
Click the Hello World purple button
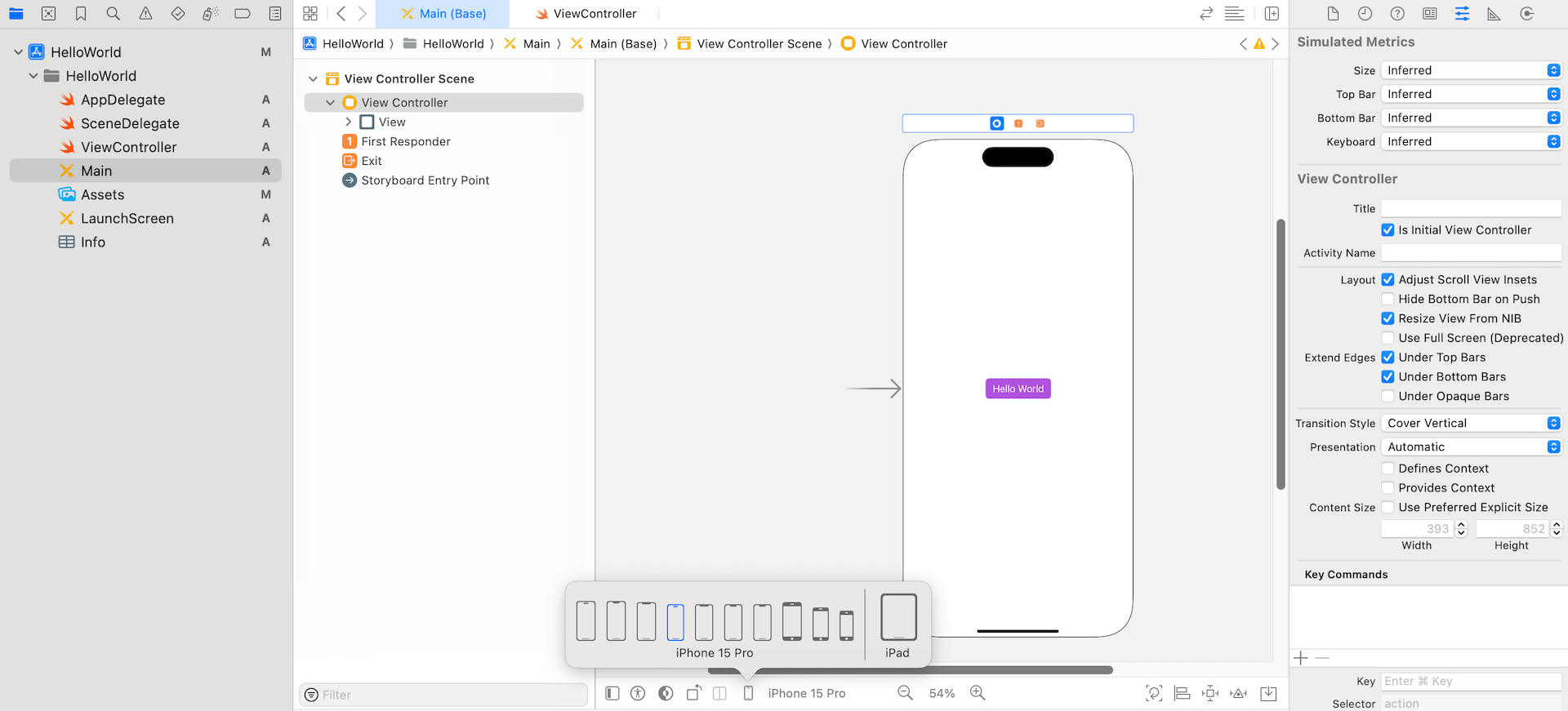click(1018, 389)
